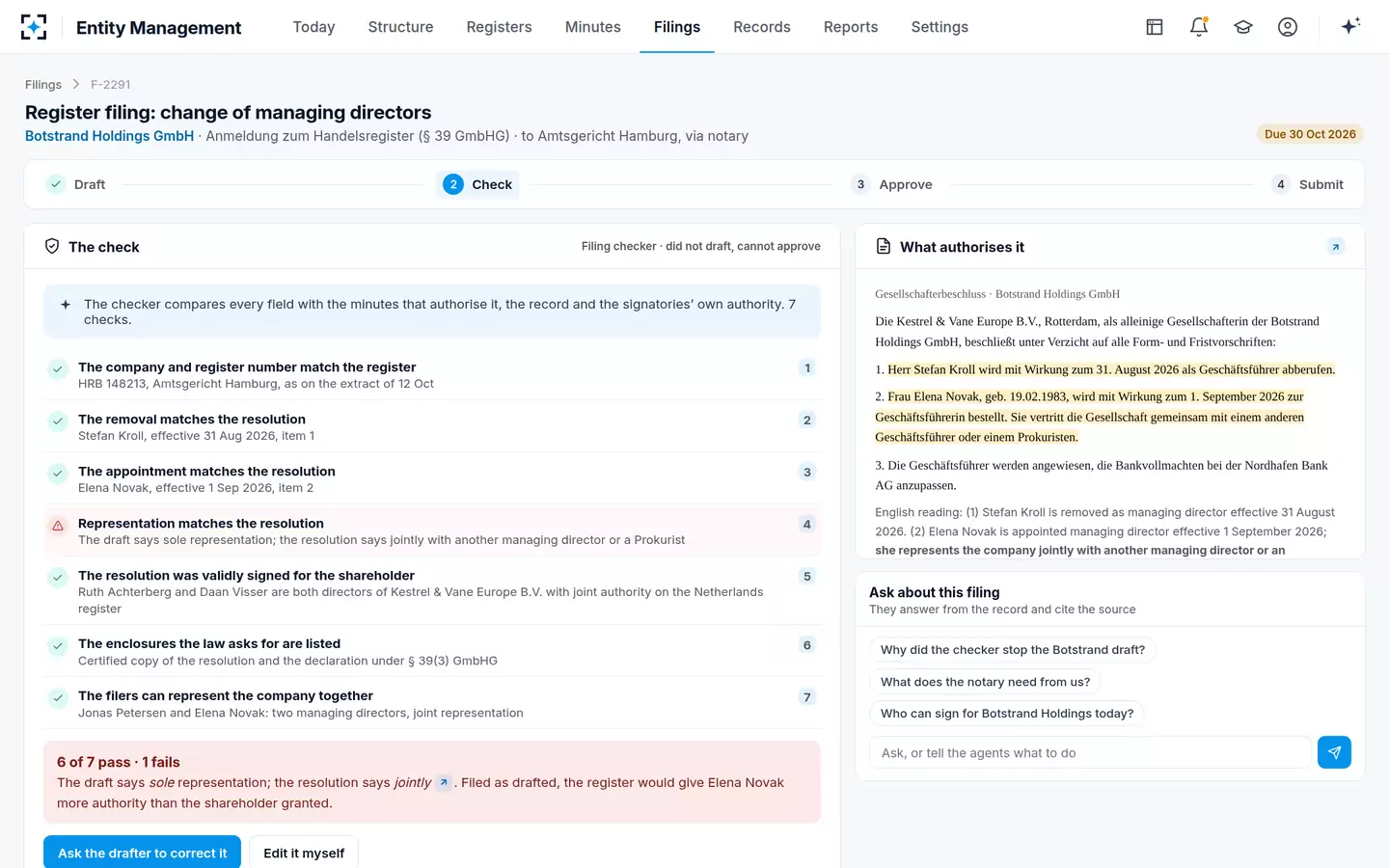
Task: Click the document icon beside What authorises it
Action: click(x=884, y=247)
